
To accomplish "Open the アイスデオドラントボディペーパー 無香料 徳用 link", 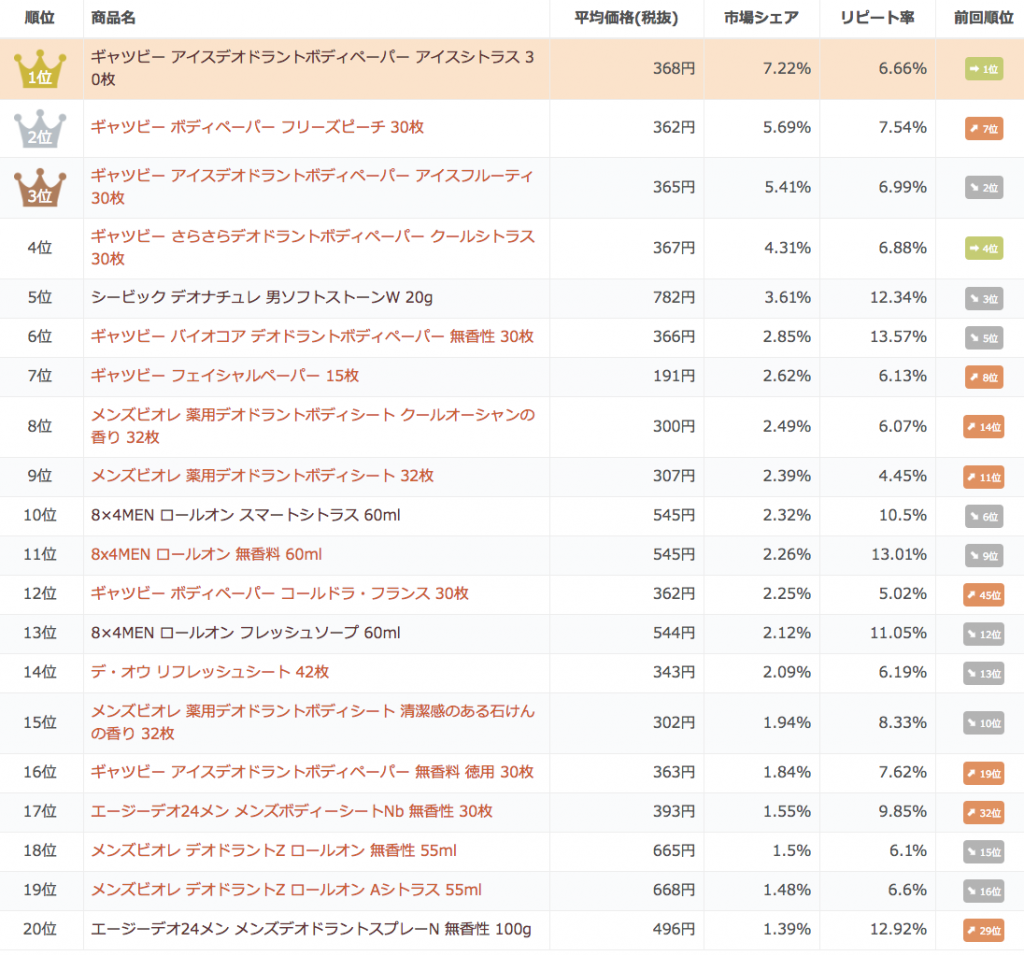I will click(312, 772).
